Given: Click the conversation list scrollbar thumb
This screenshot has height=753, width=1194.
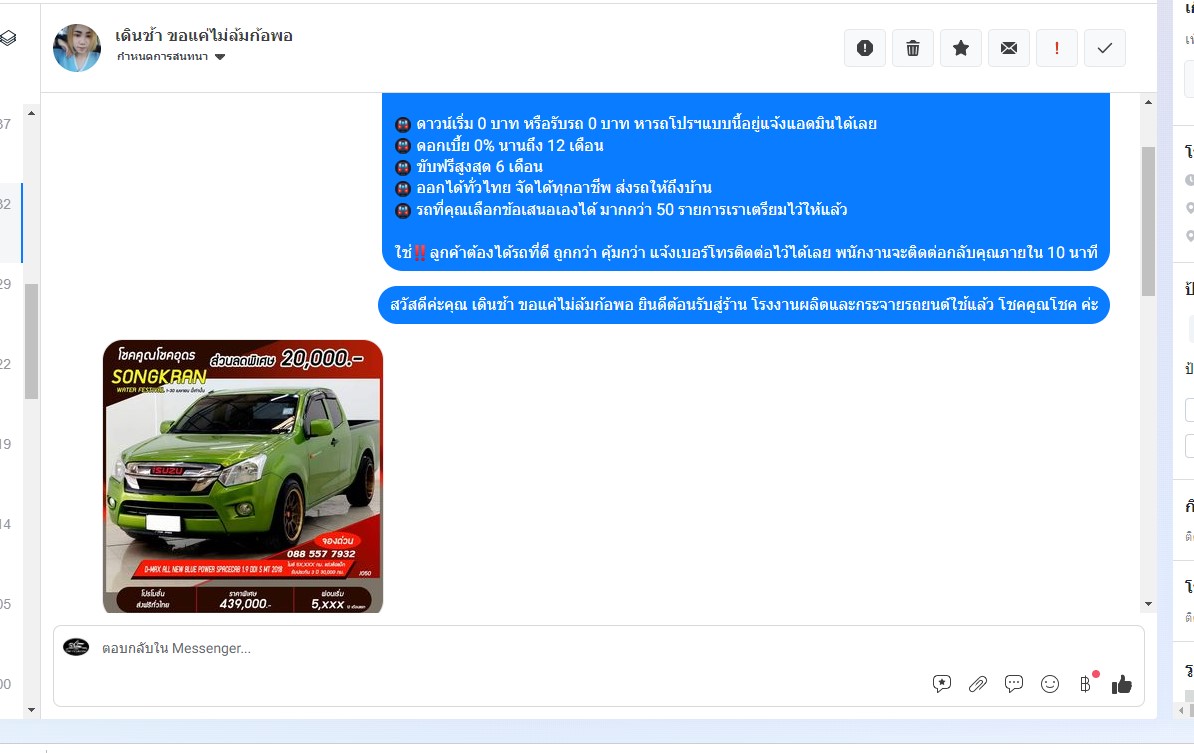Looking at the screenshot, I should (x=31, y=341).
